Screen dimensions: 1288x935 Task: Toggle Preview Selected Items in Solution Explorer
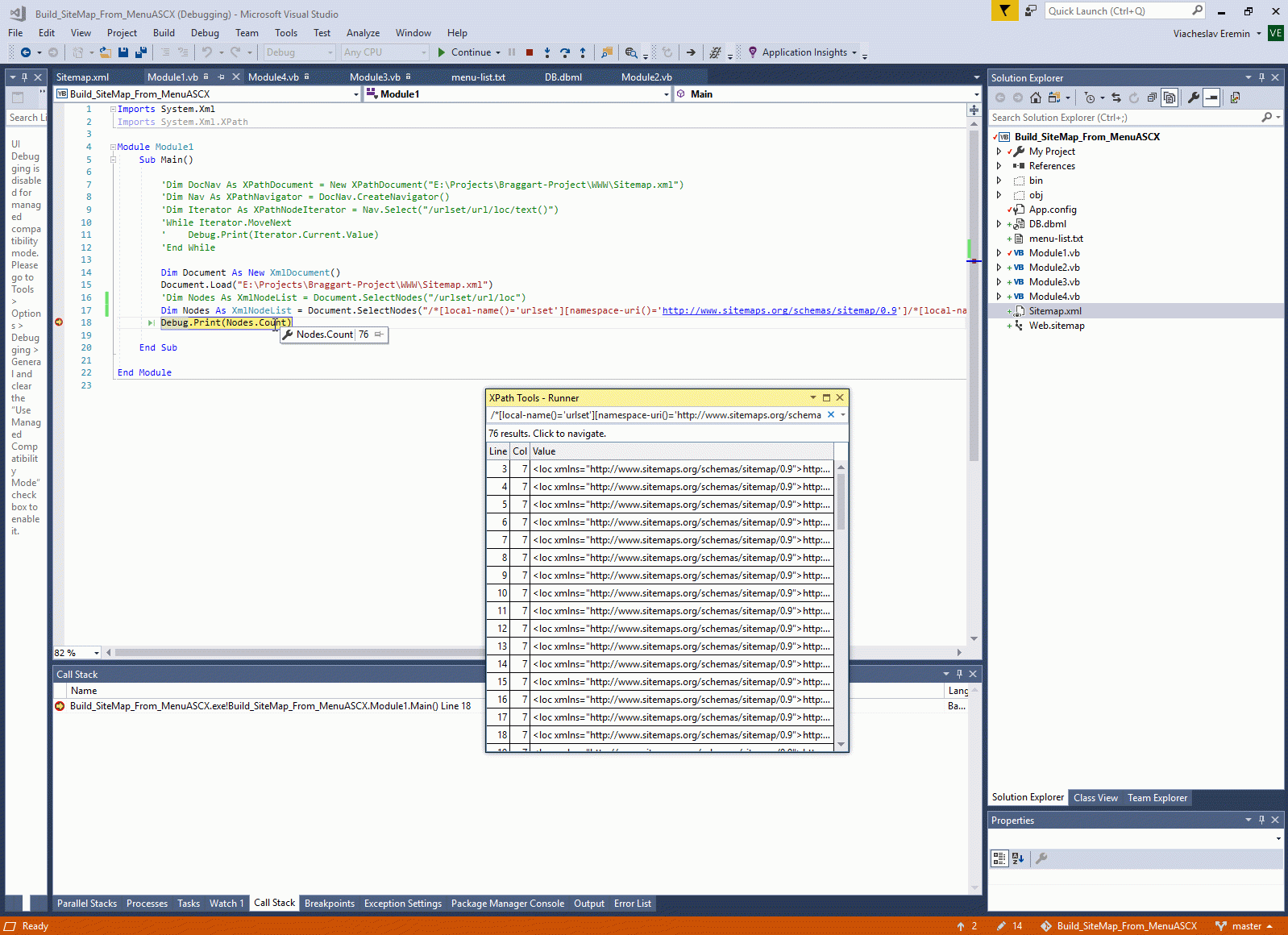1211,98
